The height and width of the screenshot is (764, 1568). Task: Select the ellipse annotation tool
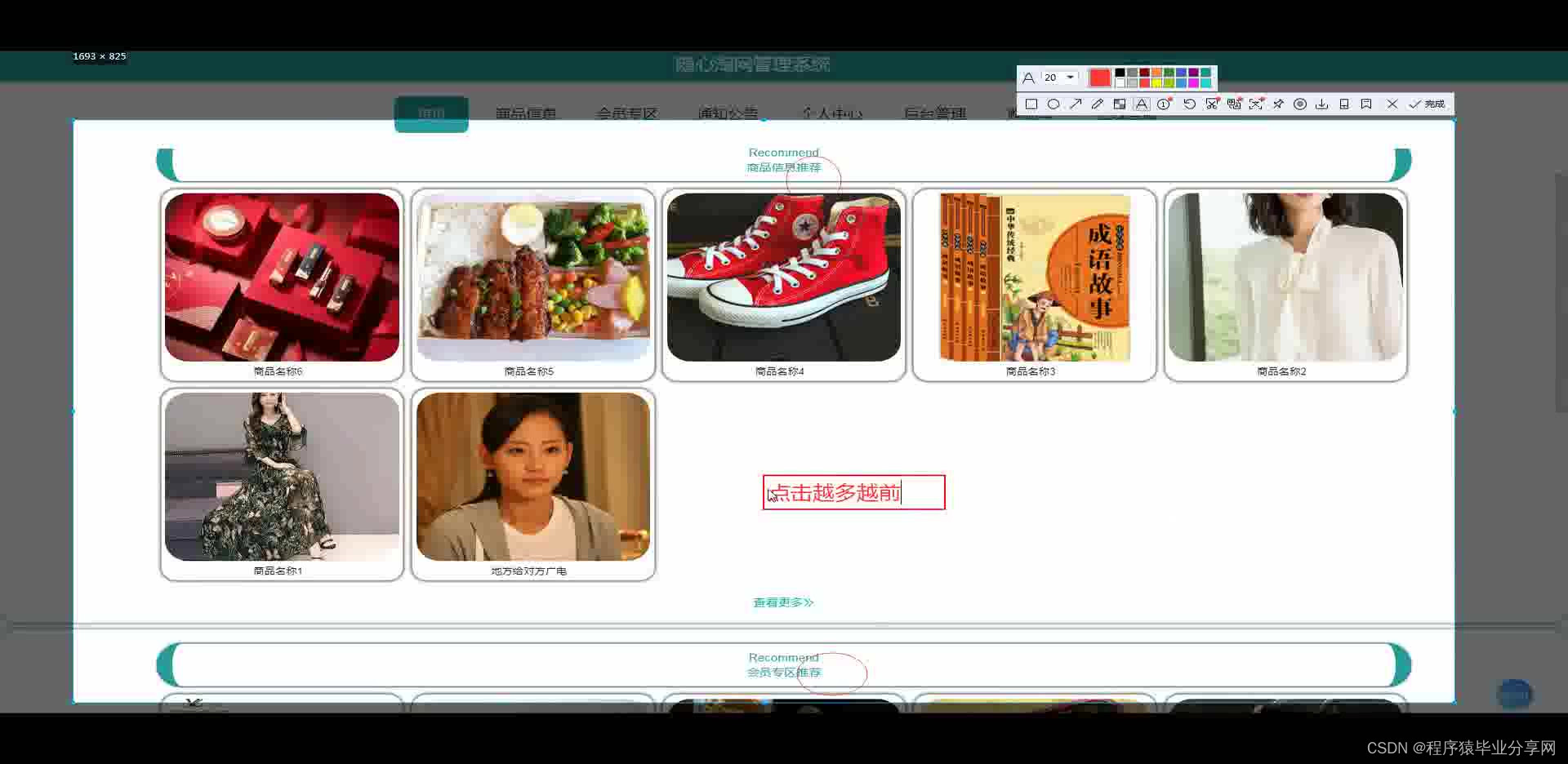[1053, 104]
